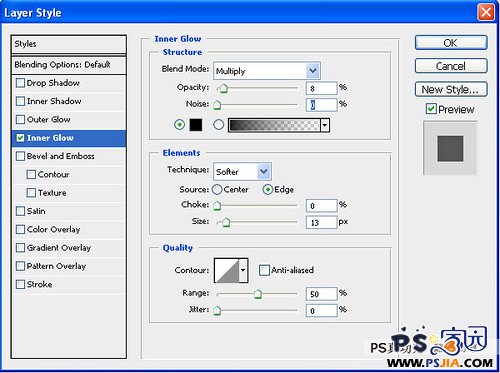500x373 pixels.
Task: Click the New Style button
Action: [x=451, y=89]
